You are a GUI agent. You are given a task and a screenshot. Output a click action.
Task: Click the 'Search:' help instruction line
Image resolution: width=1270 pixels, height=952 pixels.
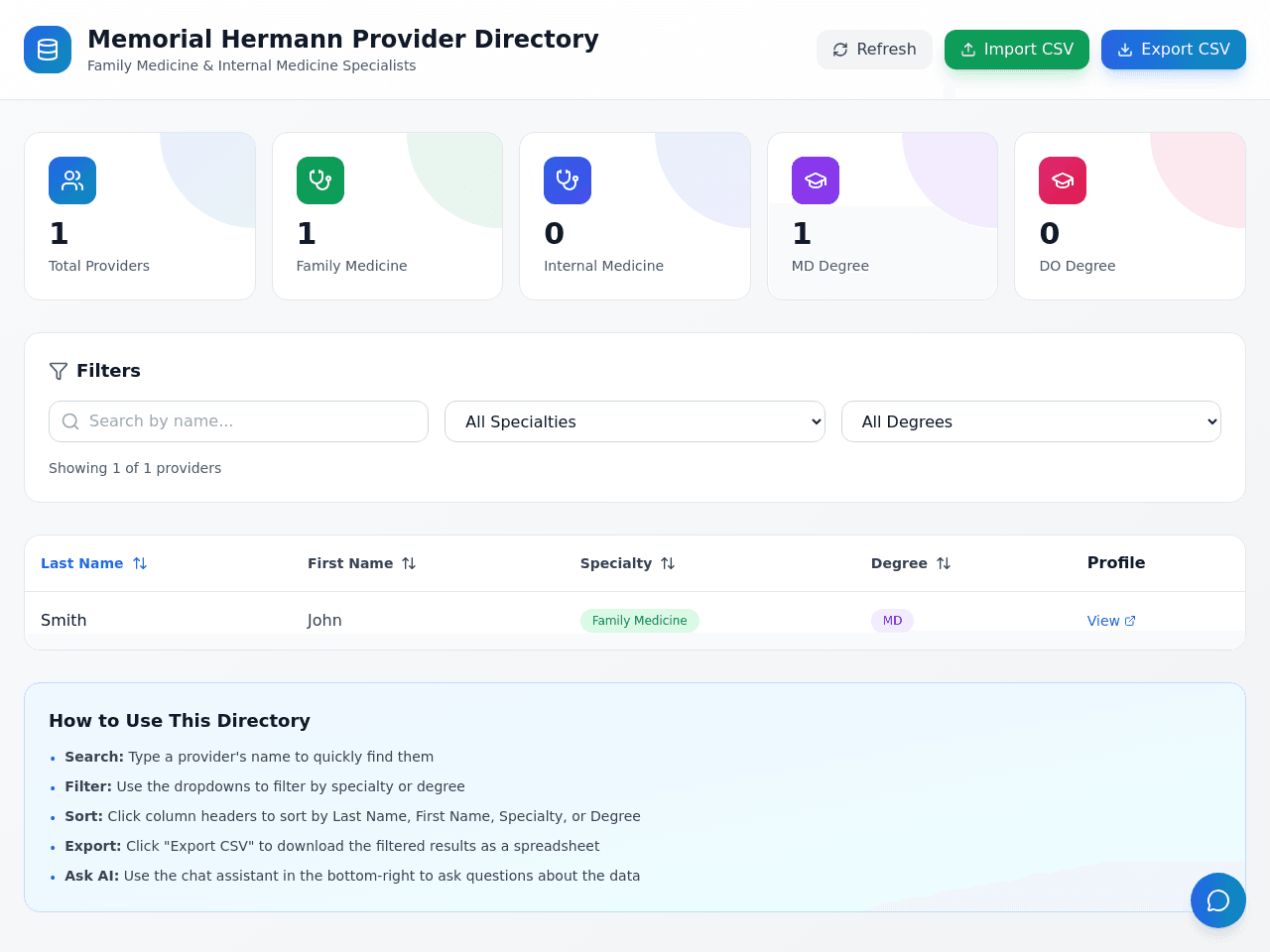tap(249, 757)
